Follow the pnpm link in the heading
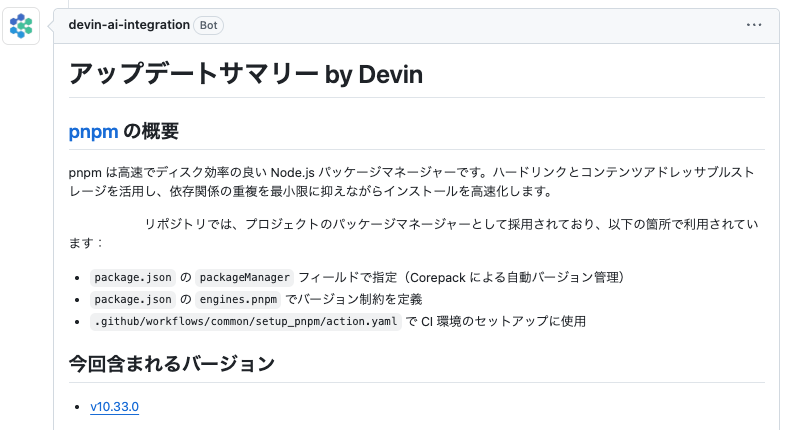Viewport: 790px width, 430px height. tap(93, 132)
